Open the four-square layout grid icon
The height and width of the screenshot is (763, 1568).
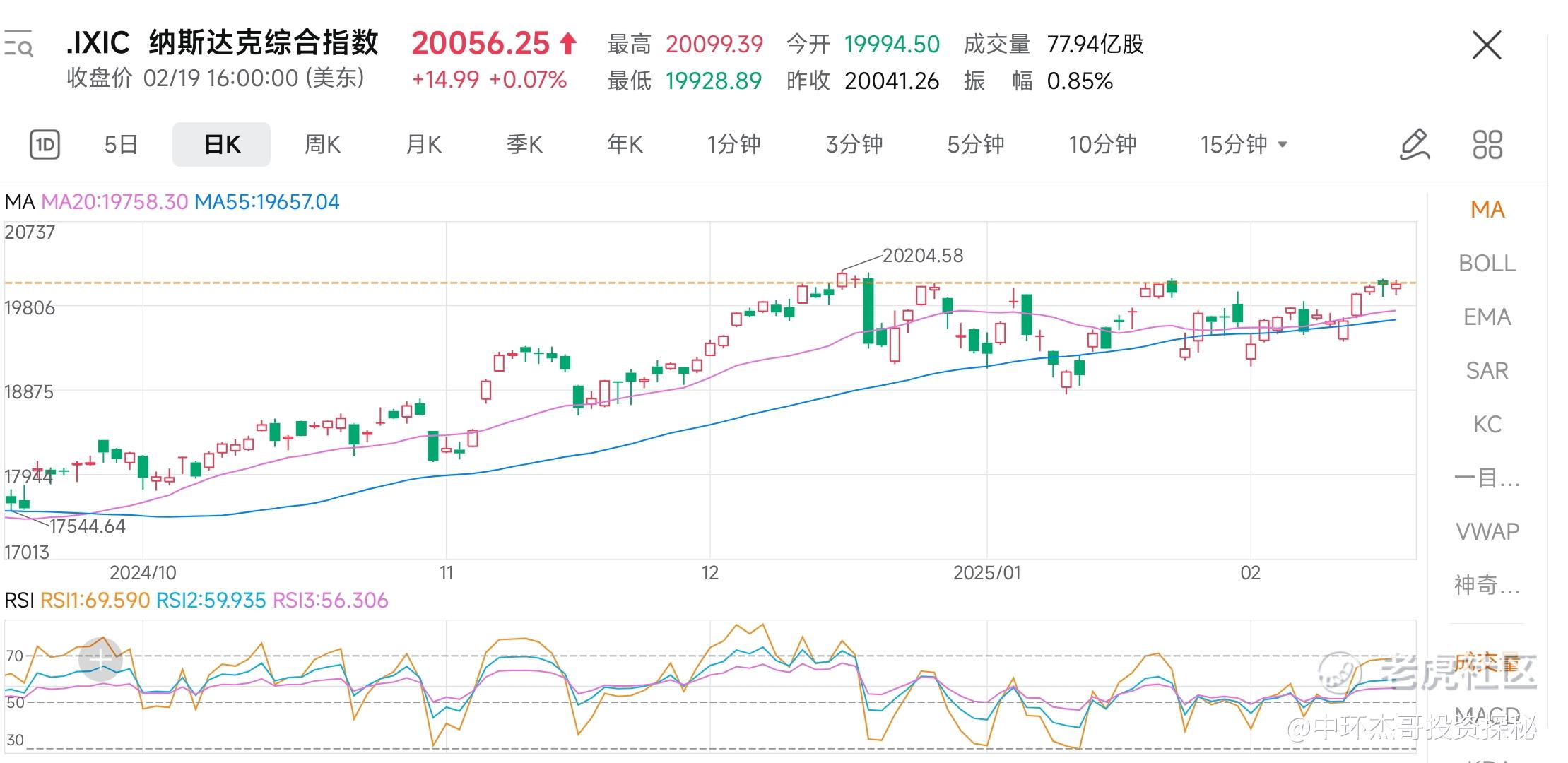(x=1487, y=145)
